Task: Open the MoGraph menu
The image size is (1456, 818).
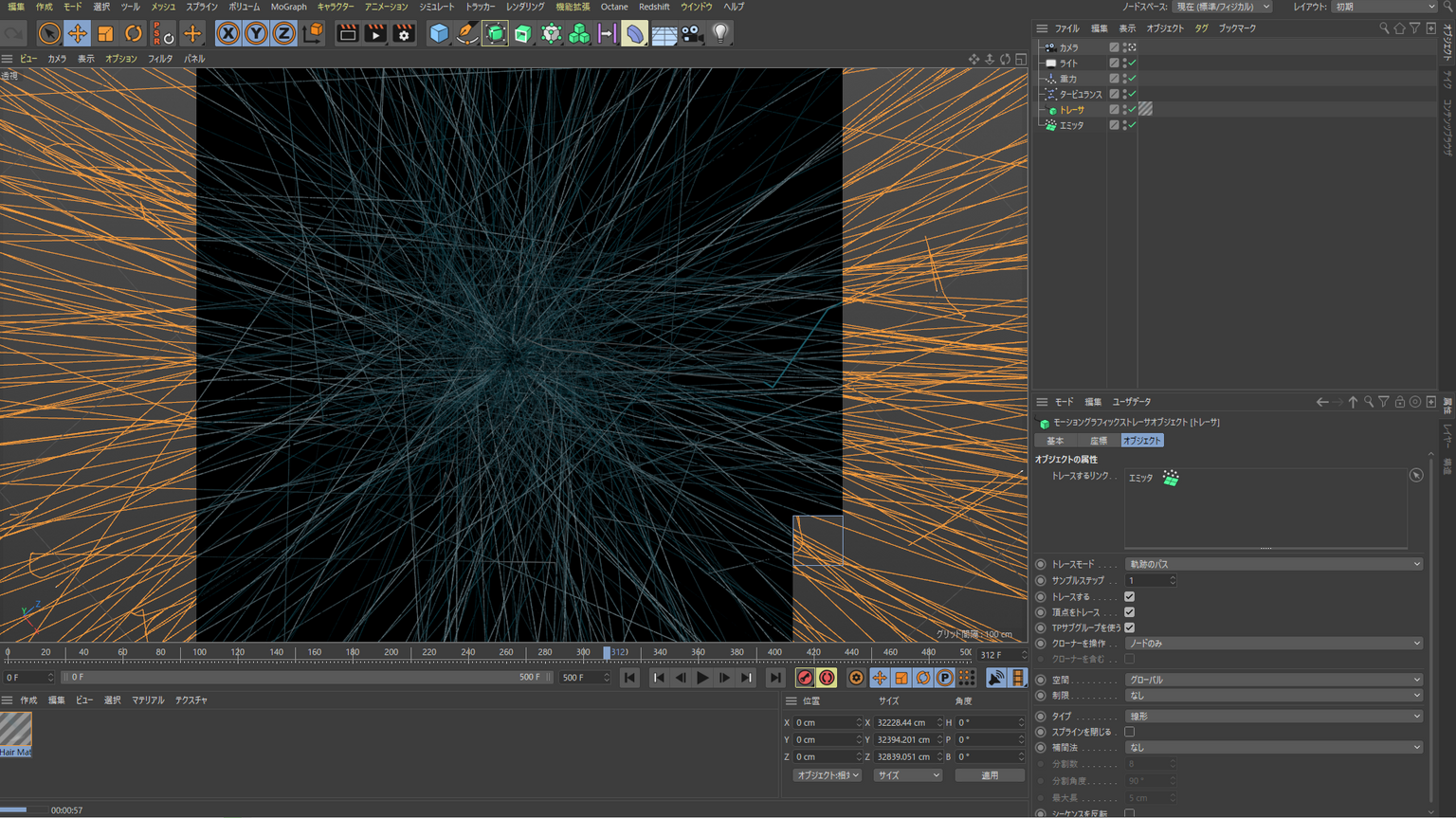Action: click(x=288, y=7)
